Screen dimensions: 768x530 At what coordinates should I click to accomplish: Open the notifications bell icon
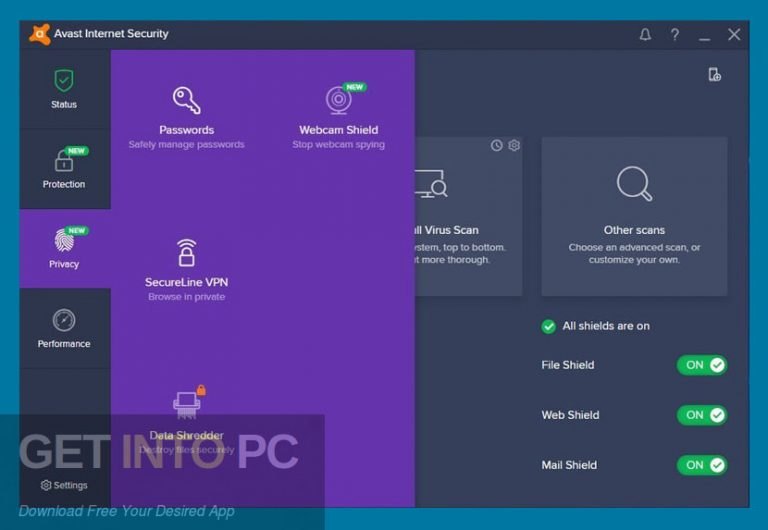(645, 34)
